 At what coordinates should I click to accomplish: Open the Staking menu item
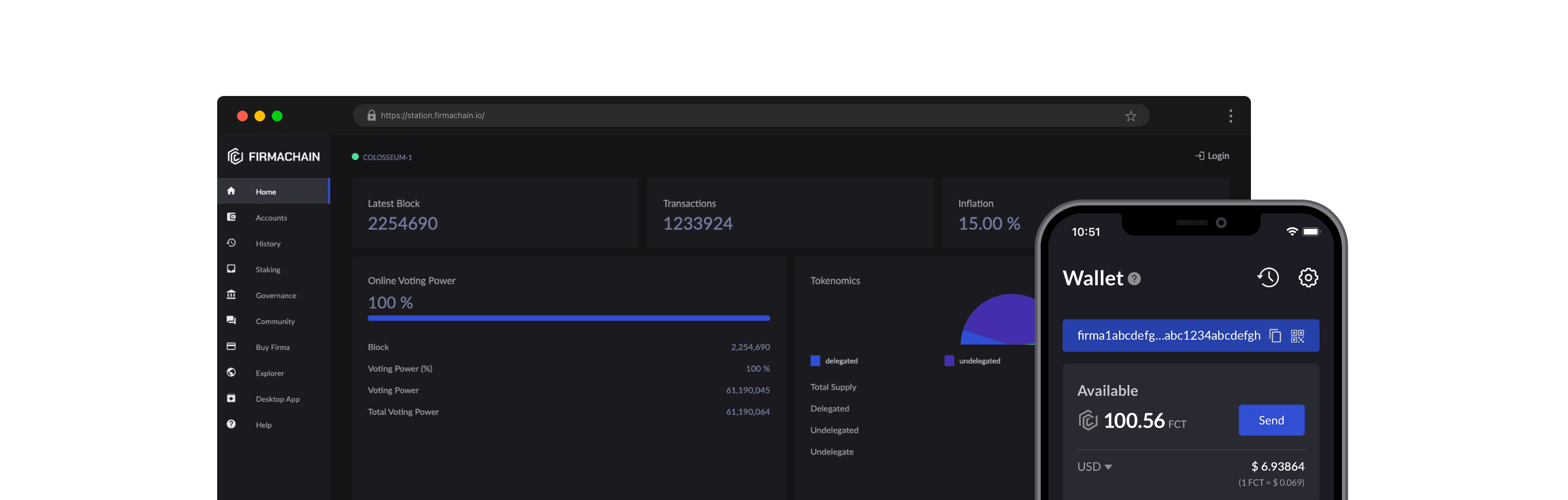point(273,269)
